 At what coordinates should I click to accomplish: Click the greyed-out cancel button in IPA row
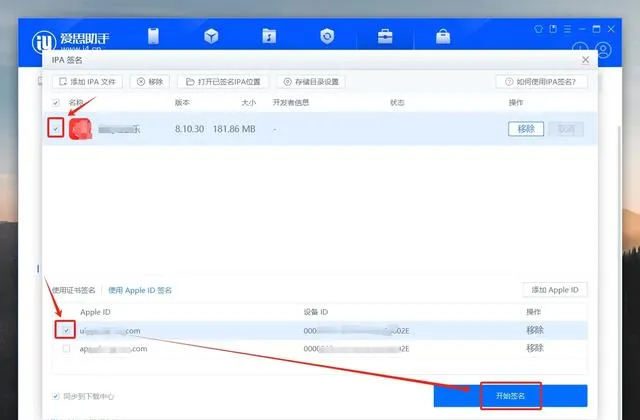[566, 129]
